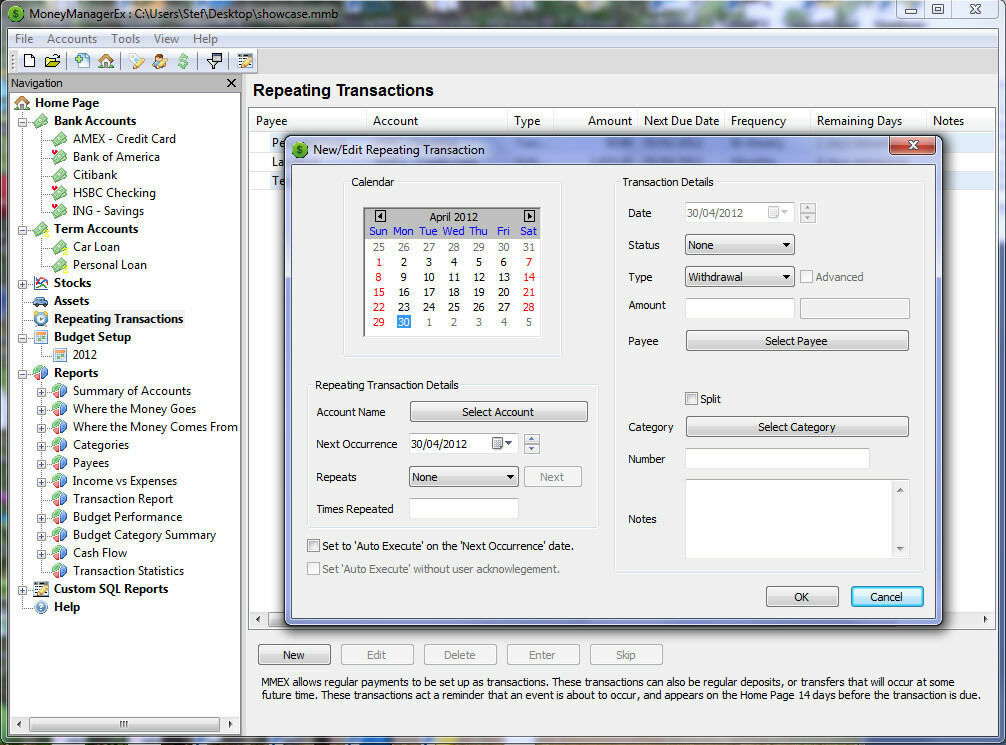1006x745 pixels.
Task: Expand the Stocks tree node
Action: point(22,284)
